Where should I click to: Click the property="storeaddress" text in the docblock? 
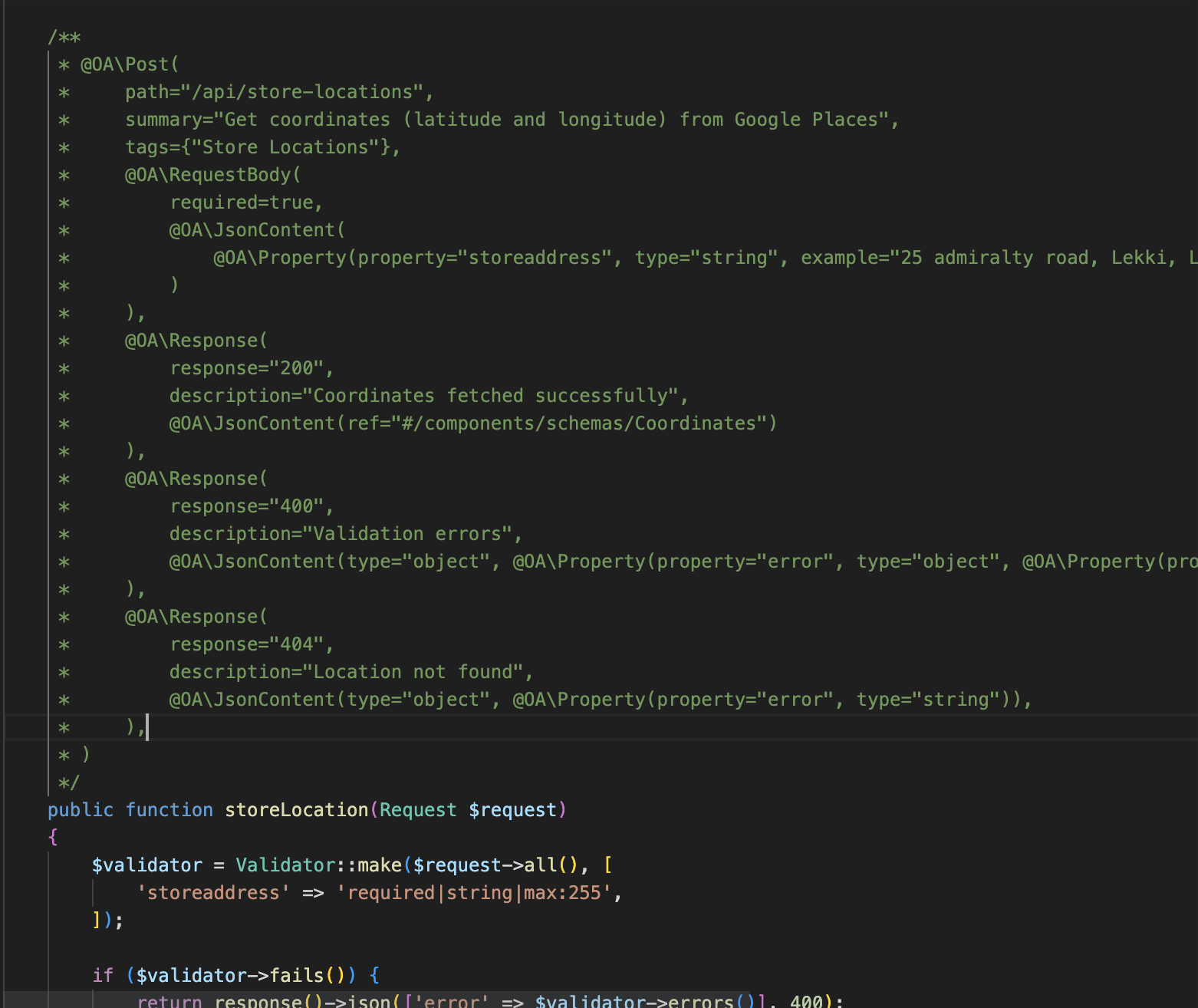485,258
